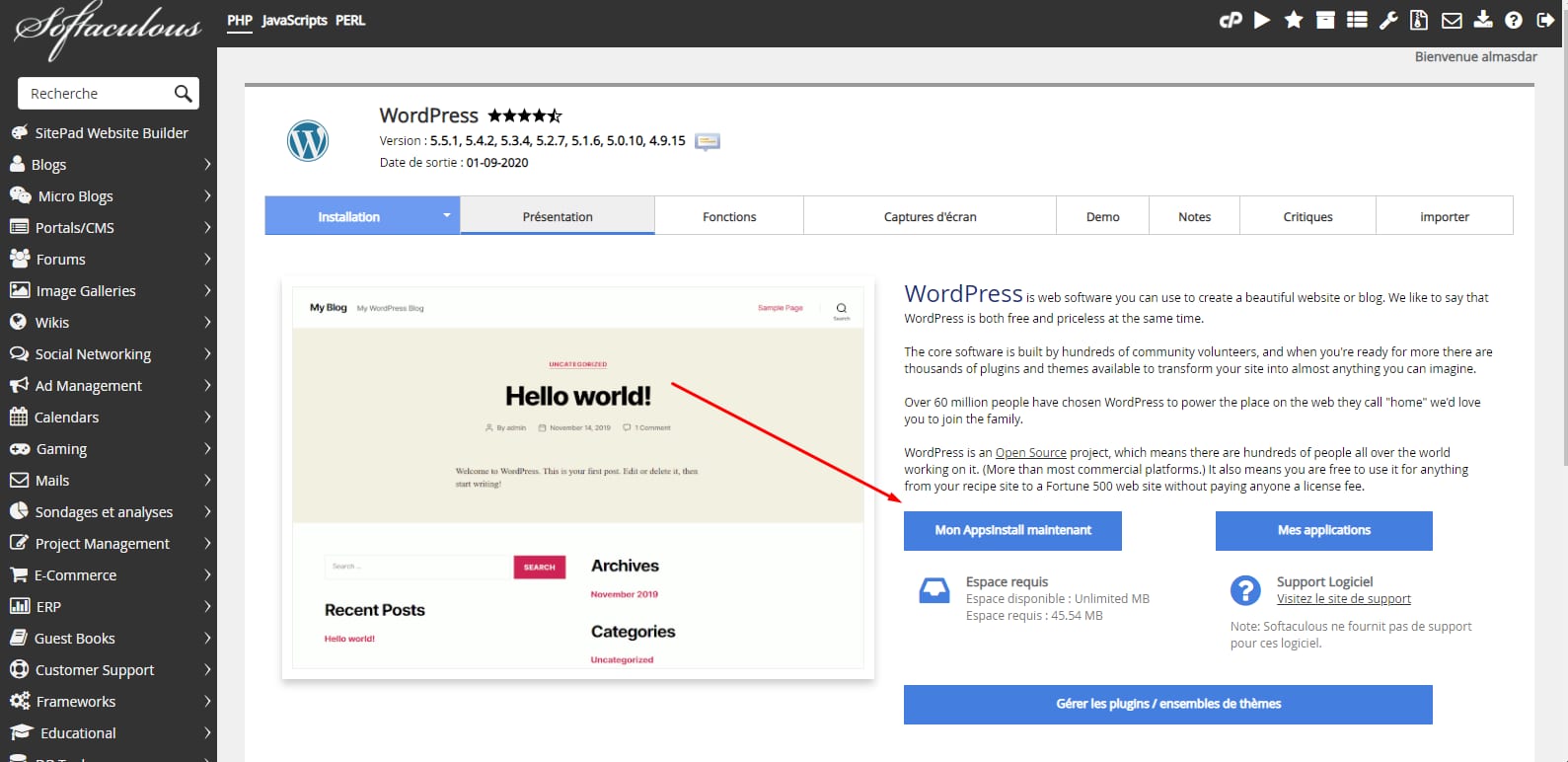The width and height of the screenshot is (1568, 762).
Task: Click the Image Galleries category icon
Action: pyautogui.click(x=19, y=290)
